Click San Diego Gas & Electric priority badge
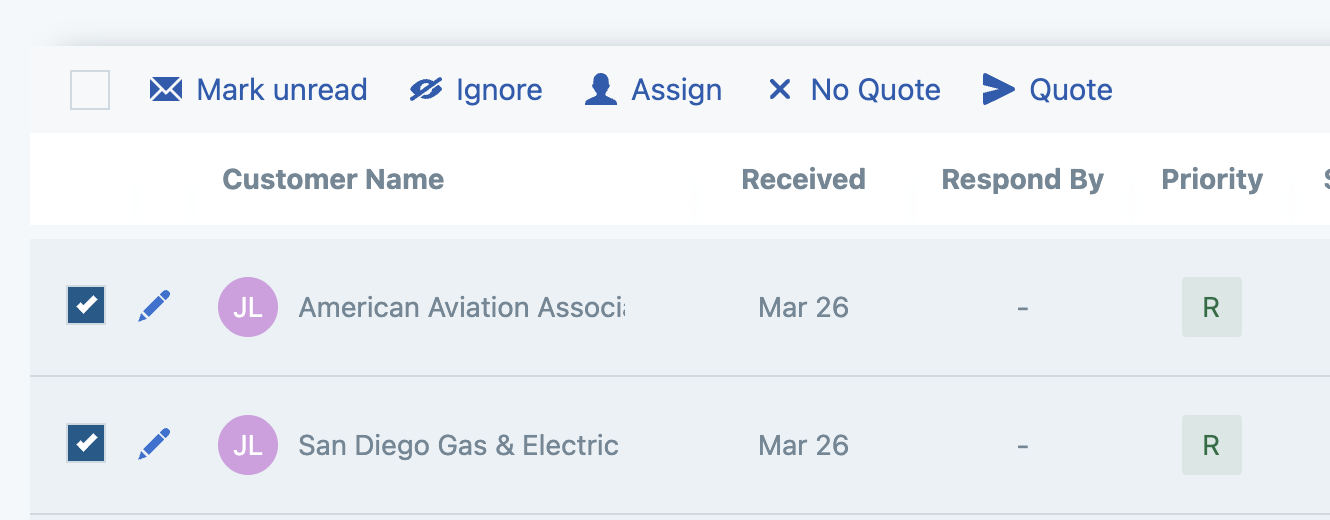The height and width of the screenshot is (520, 1330). [1211, 445]
